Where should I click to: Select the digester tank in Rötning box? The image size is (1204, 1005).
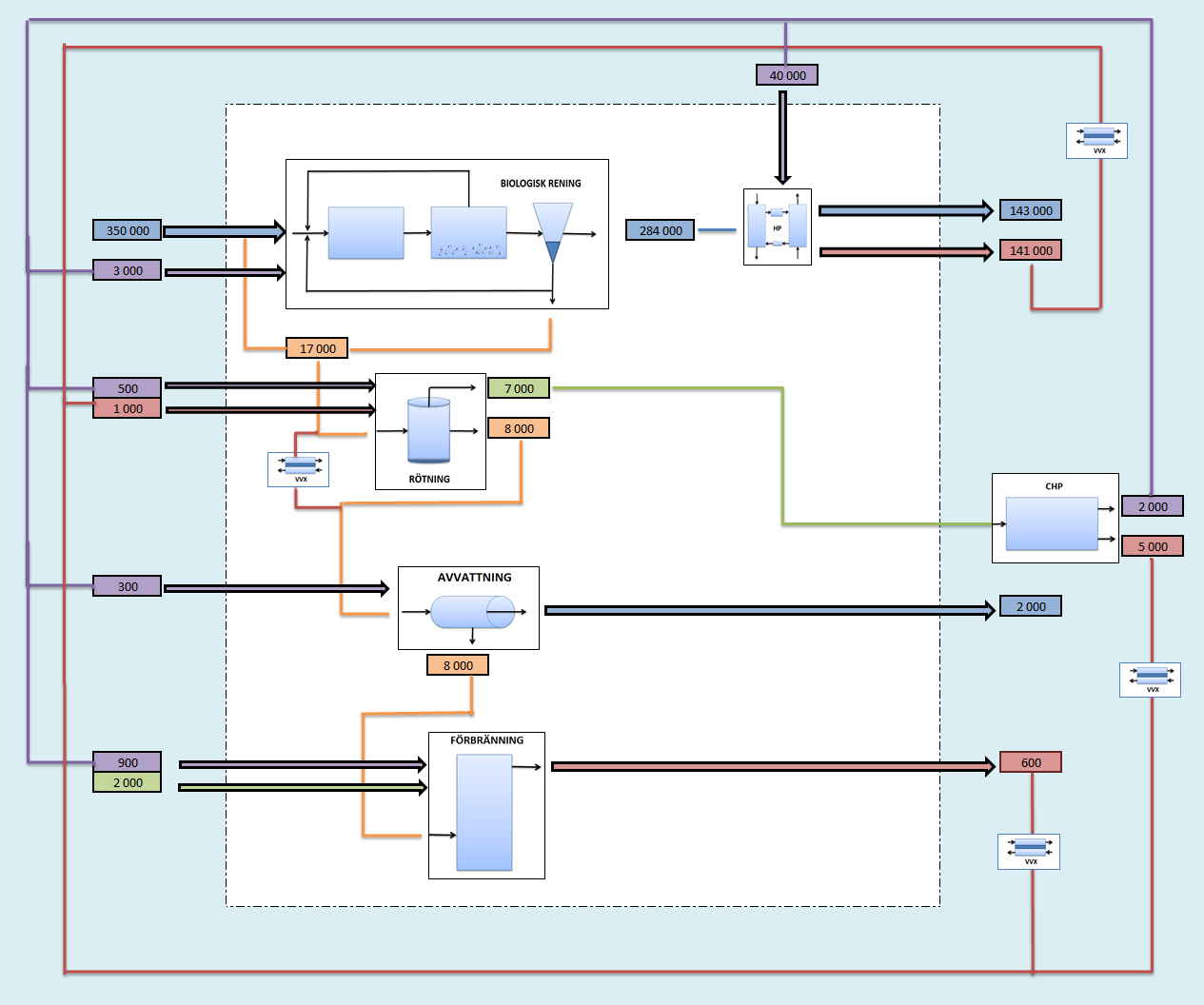coord(428,430)
